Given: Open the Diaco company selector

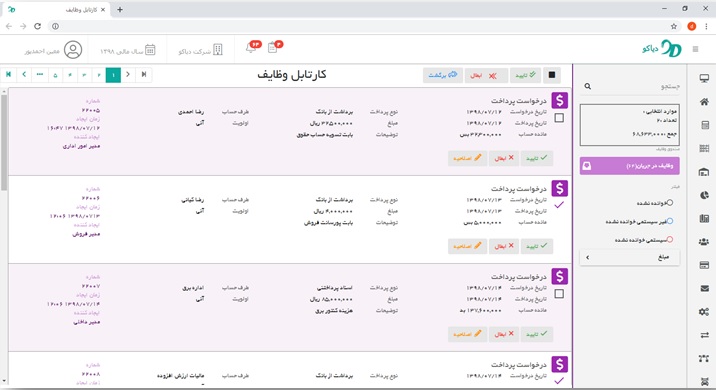Looking at the screenshot, I should 200,50.
